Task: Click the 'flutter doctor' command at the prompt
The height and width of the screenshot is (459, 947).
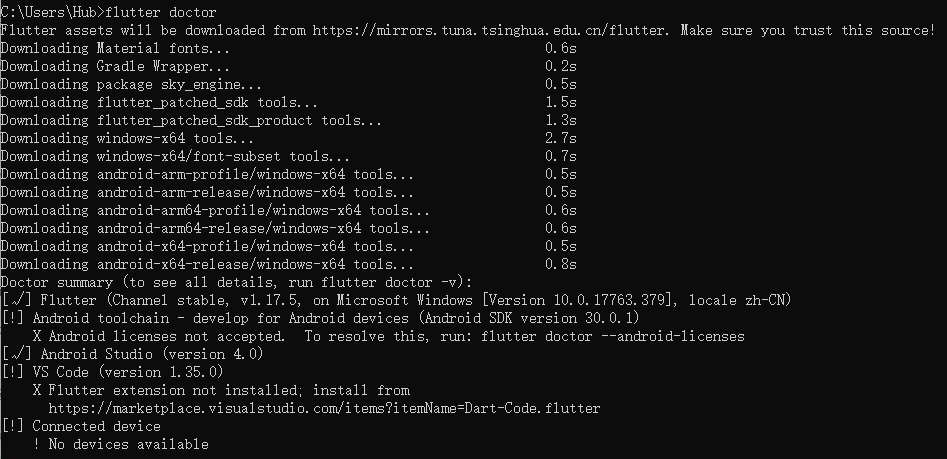Action: [160, 12]
